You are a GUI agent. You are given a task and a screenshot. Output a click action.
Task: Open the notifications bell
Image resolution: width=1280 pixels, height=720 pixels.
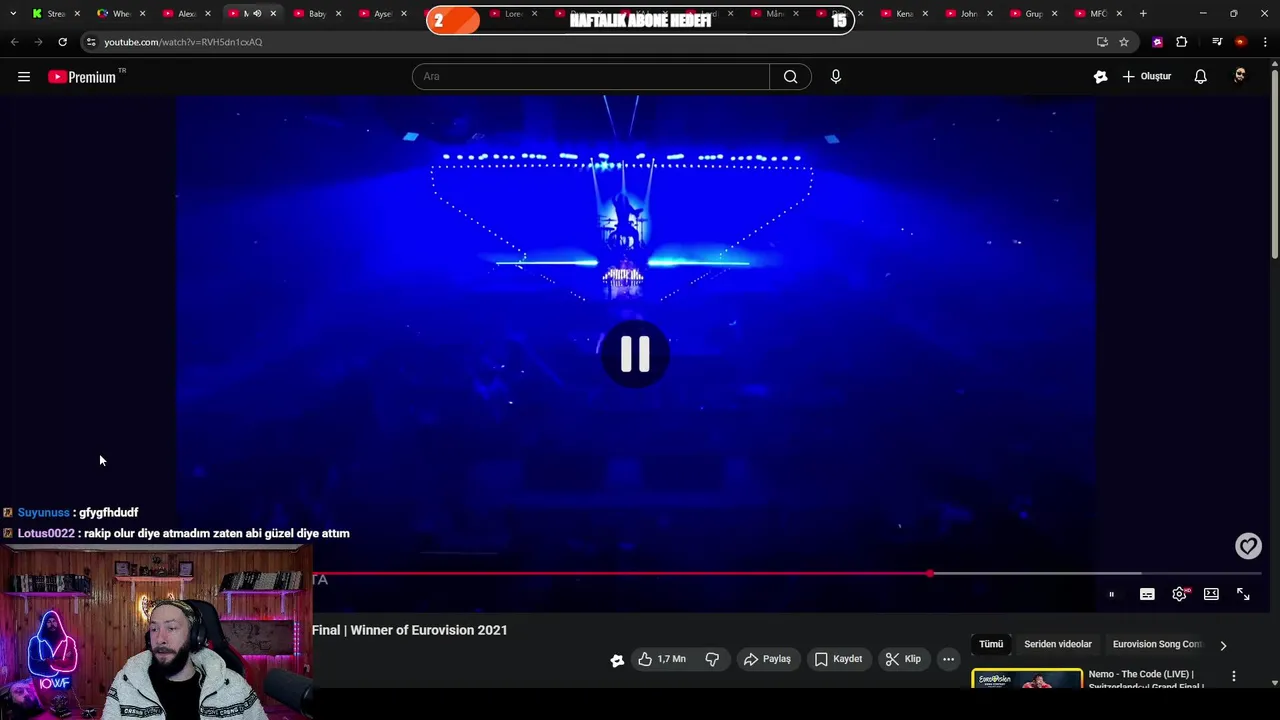(x=1200, y=76)
